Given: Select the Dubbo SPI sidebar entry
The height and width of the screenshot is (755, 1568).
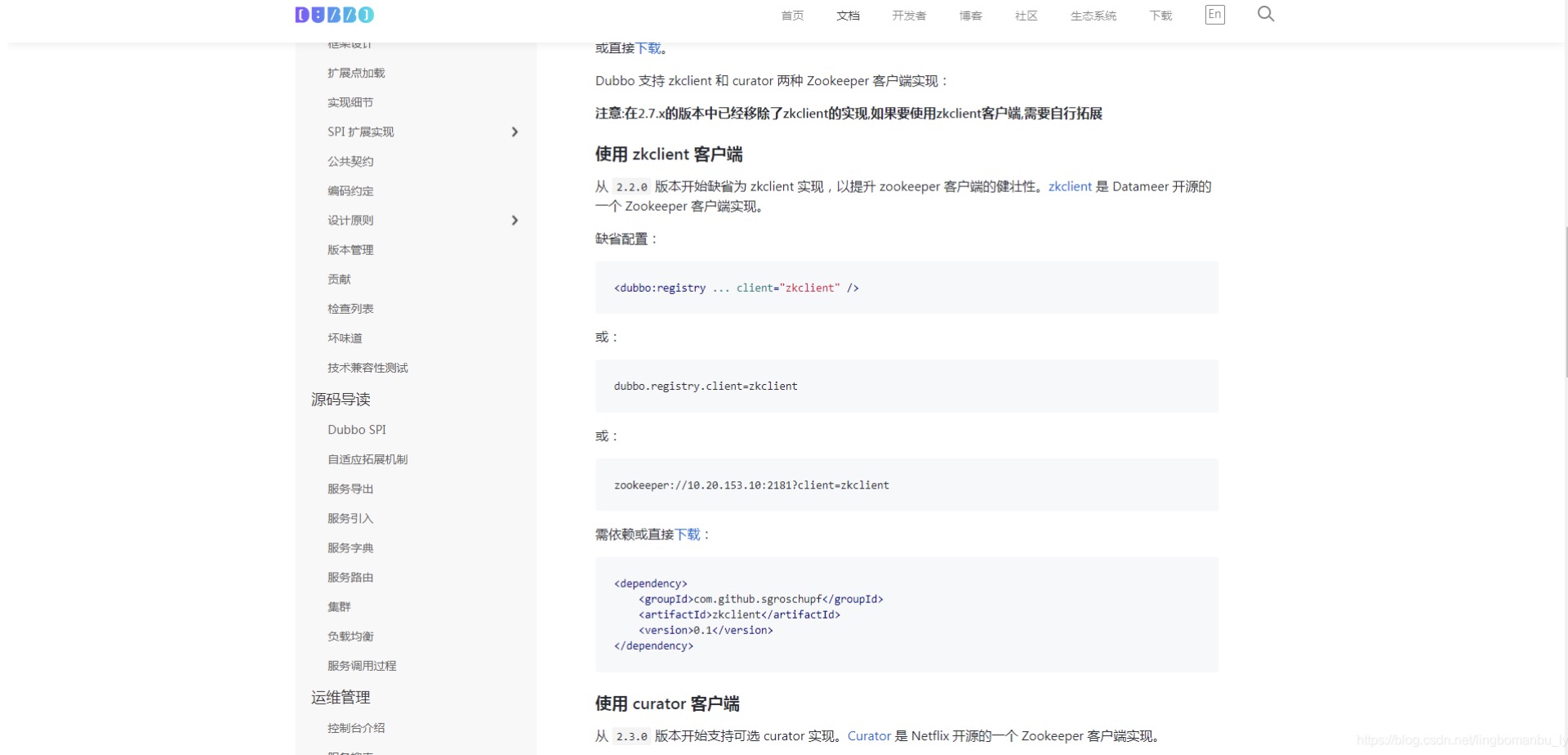Looking at the screenshot, I should pos(356,429).
